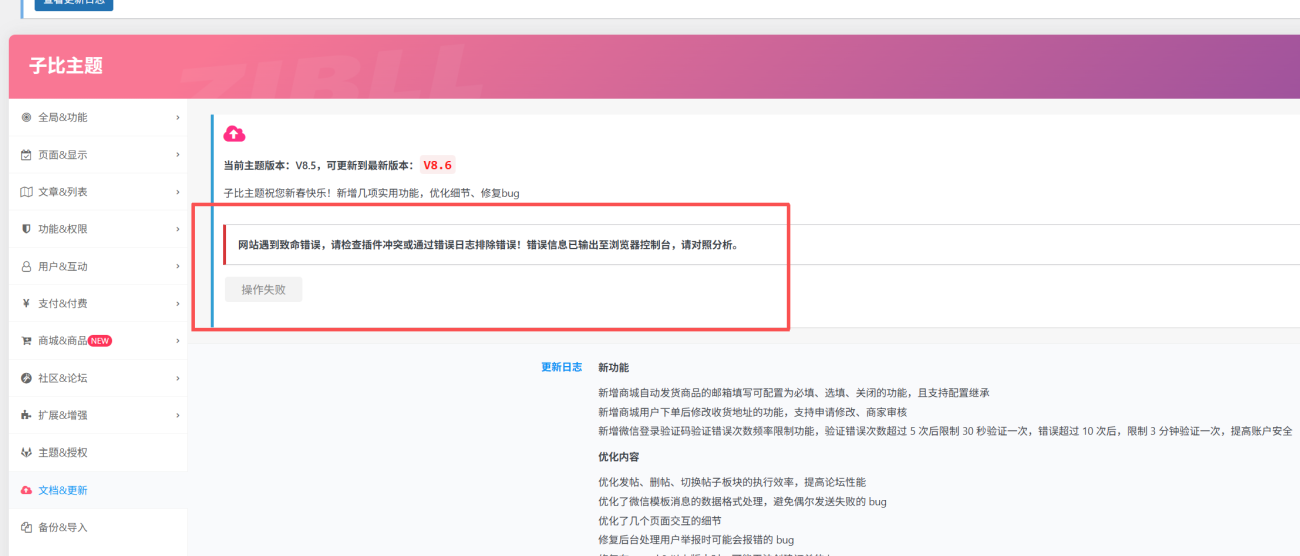
Task: Click the 子比主题 header title
Action: pos(66,67)
